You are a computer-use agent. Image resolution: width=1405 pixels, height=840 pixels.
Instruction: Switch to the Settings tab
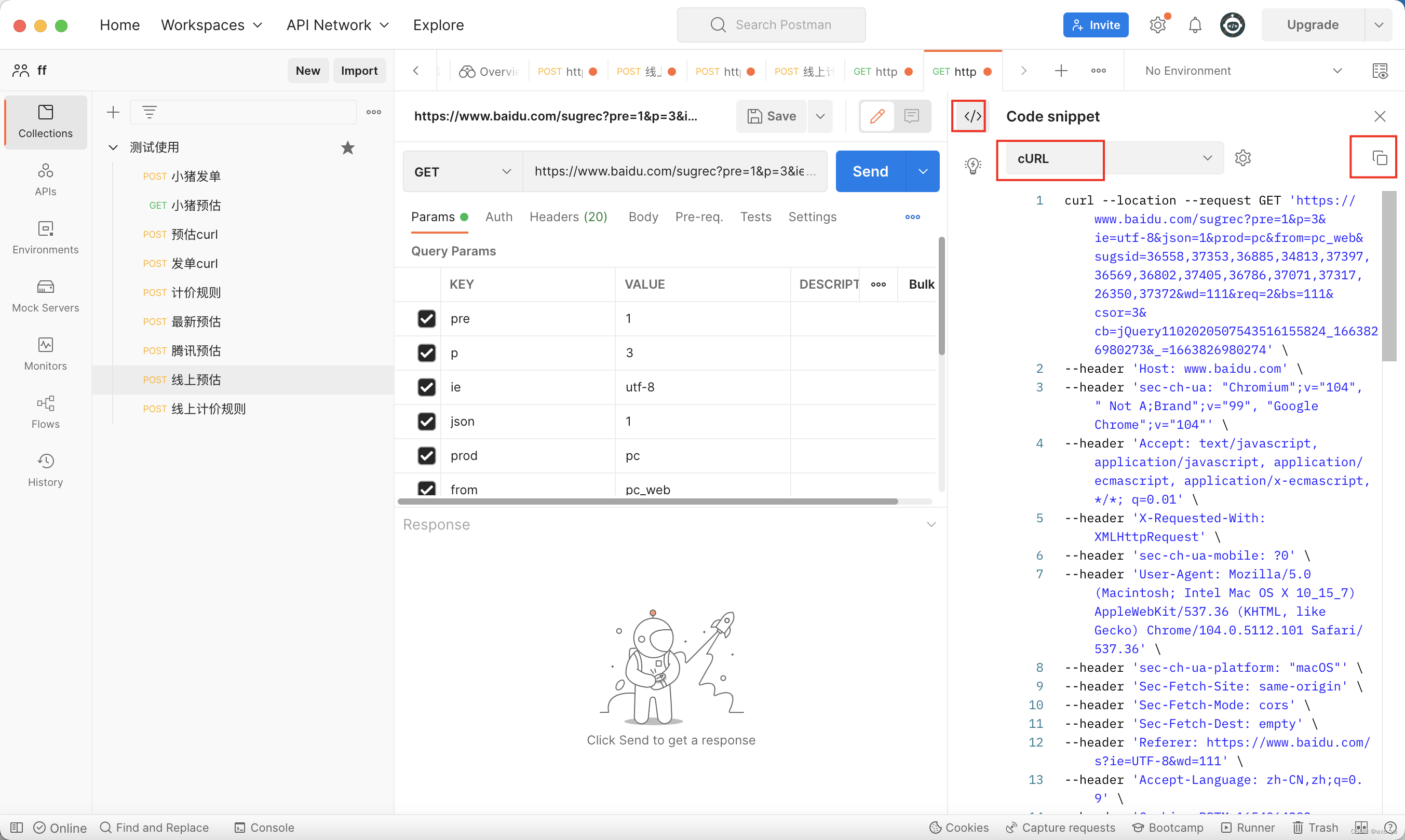coord(813,217)
